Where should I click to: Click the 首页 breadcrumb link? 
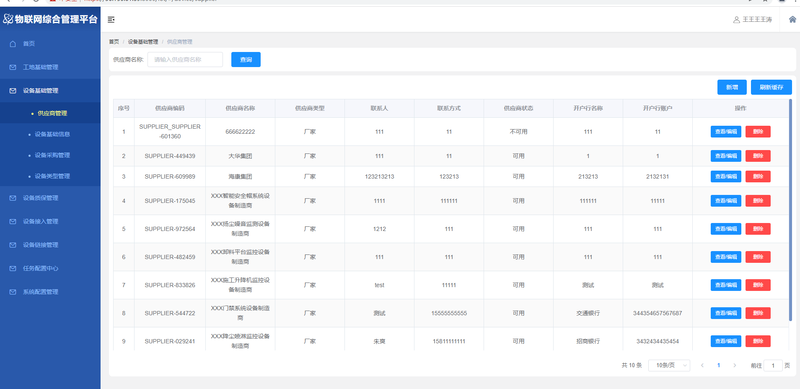114,42
